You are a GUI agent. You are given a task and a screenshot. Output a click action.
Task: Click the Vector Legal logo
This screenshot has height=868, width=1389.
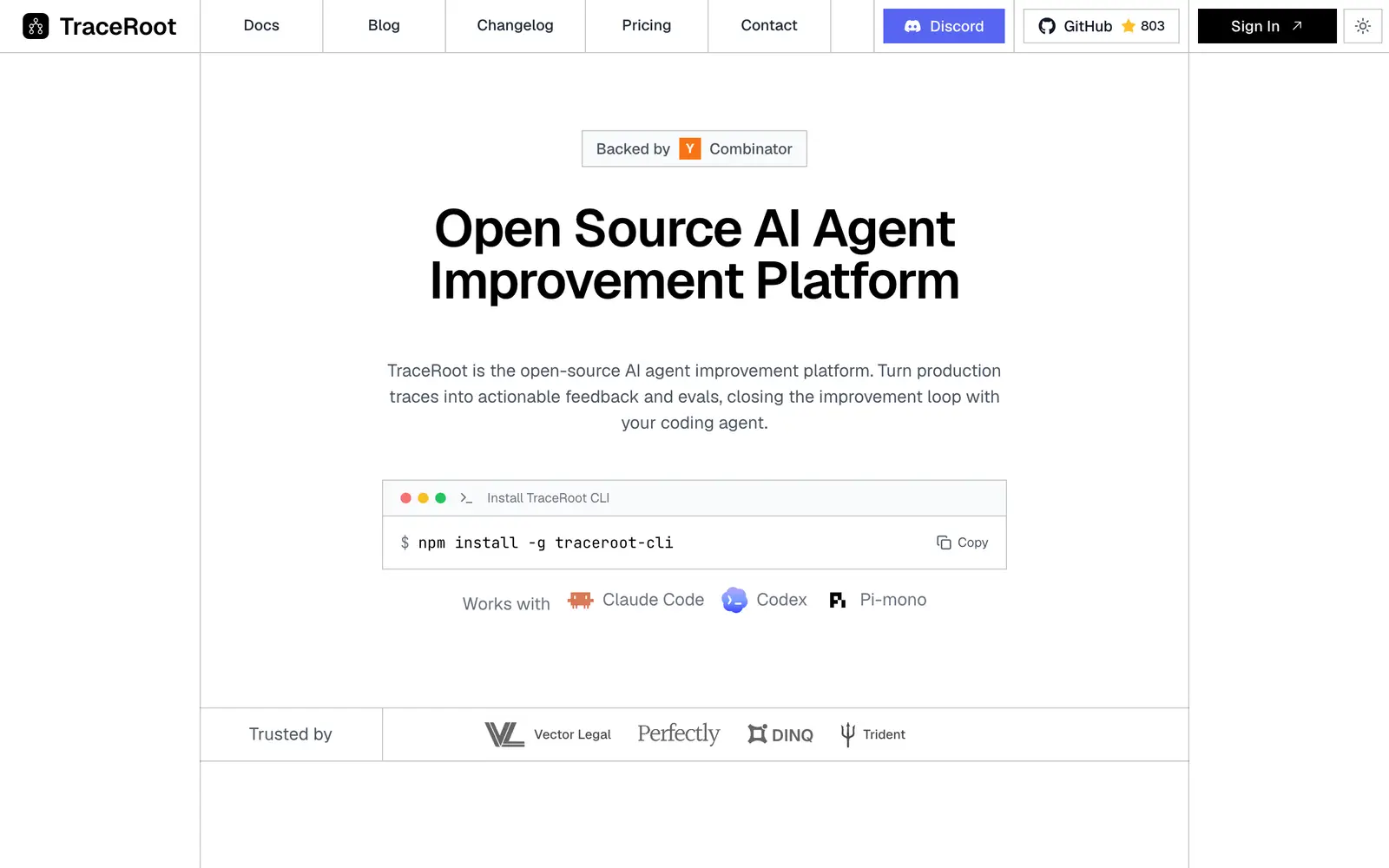[x=504, y=734]
